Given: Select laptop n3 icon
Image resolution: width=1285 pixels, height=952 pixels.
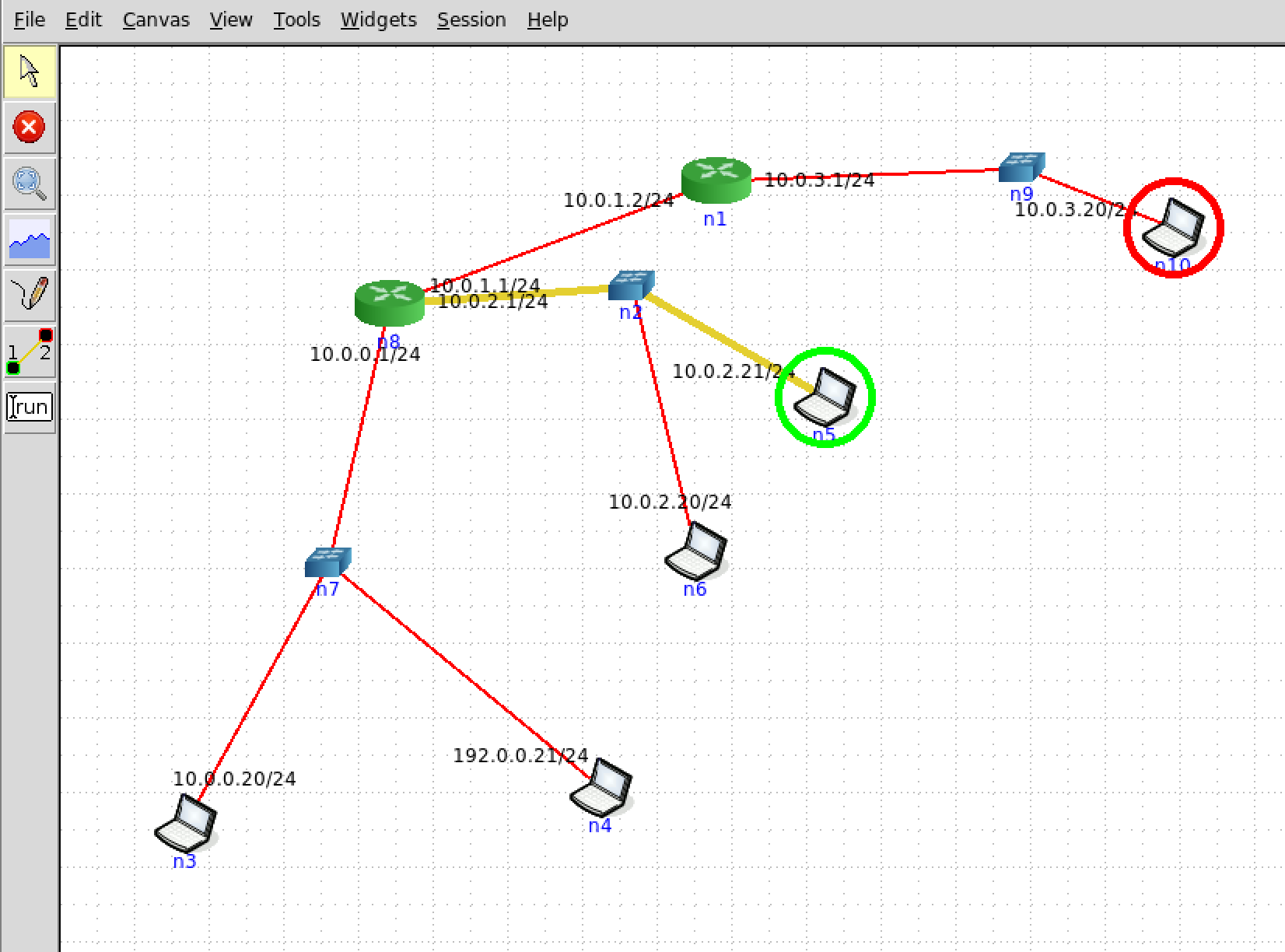Looking at the screenshot, I should click(x=186, y=823).
